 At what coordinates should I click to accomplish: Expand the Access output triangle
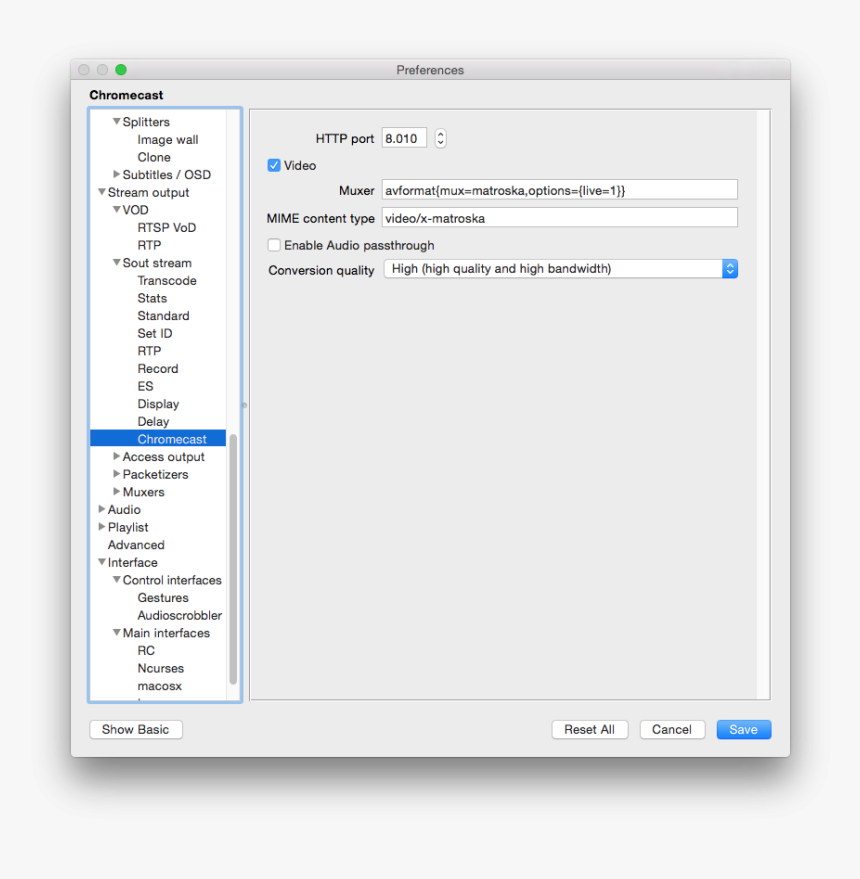(117, 457)
